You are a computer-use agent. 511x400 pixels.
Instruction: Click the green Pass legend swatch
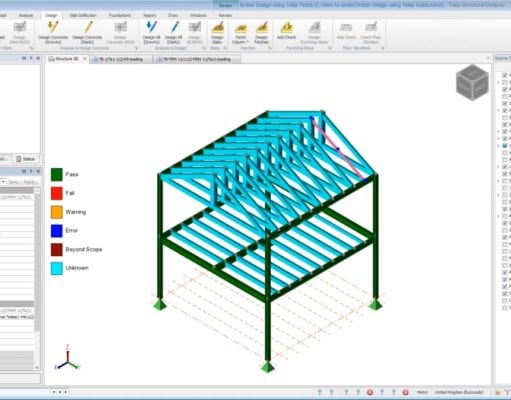[56, 174]
